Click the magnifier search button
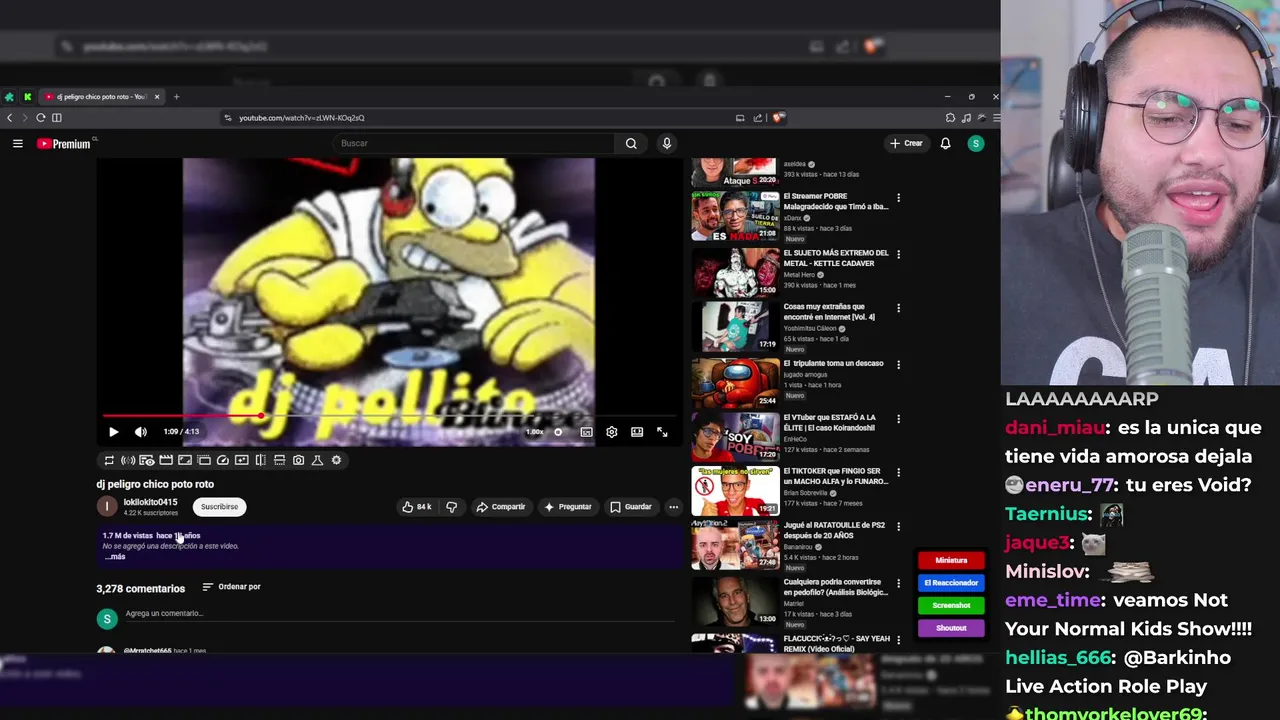Screen dimensions: 1280x720 coord(631,143)
